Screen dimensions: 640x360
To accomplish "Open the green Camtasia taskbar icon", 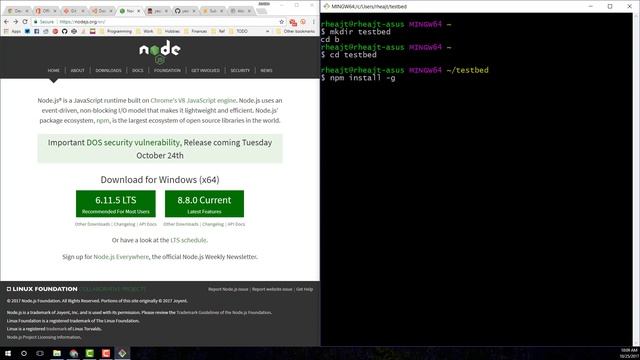I will pos(90,353).
